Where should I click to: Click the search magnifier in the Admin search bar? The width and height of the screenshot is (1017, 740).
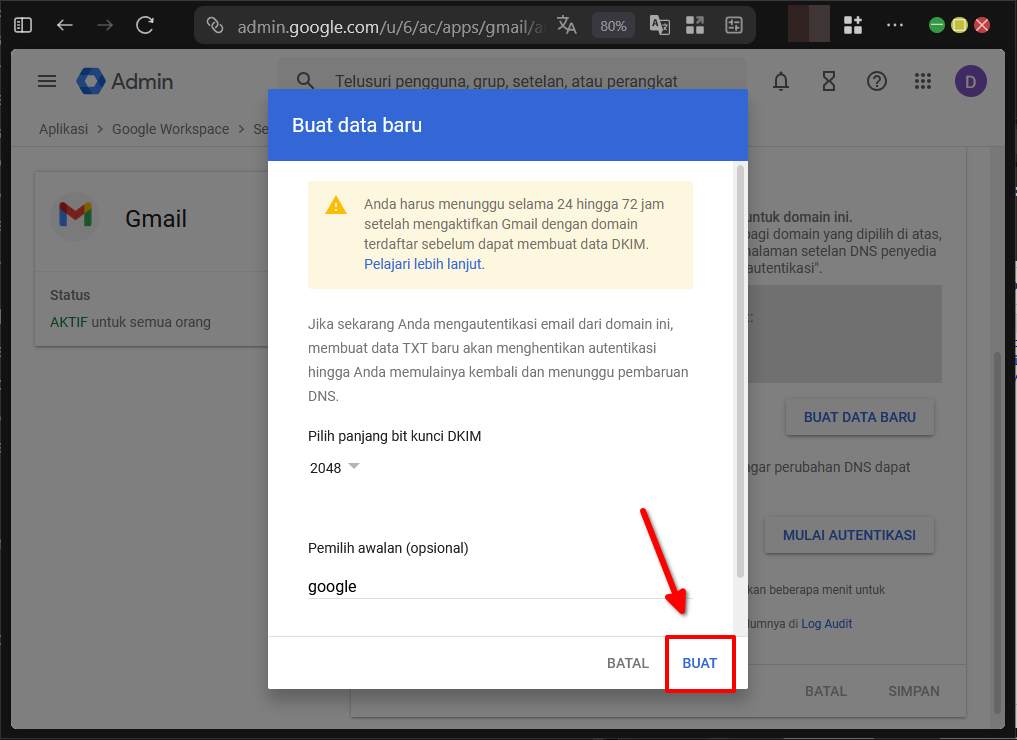tap(304, 81)
